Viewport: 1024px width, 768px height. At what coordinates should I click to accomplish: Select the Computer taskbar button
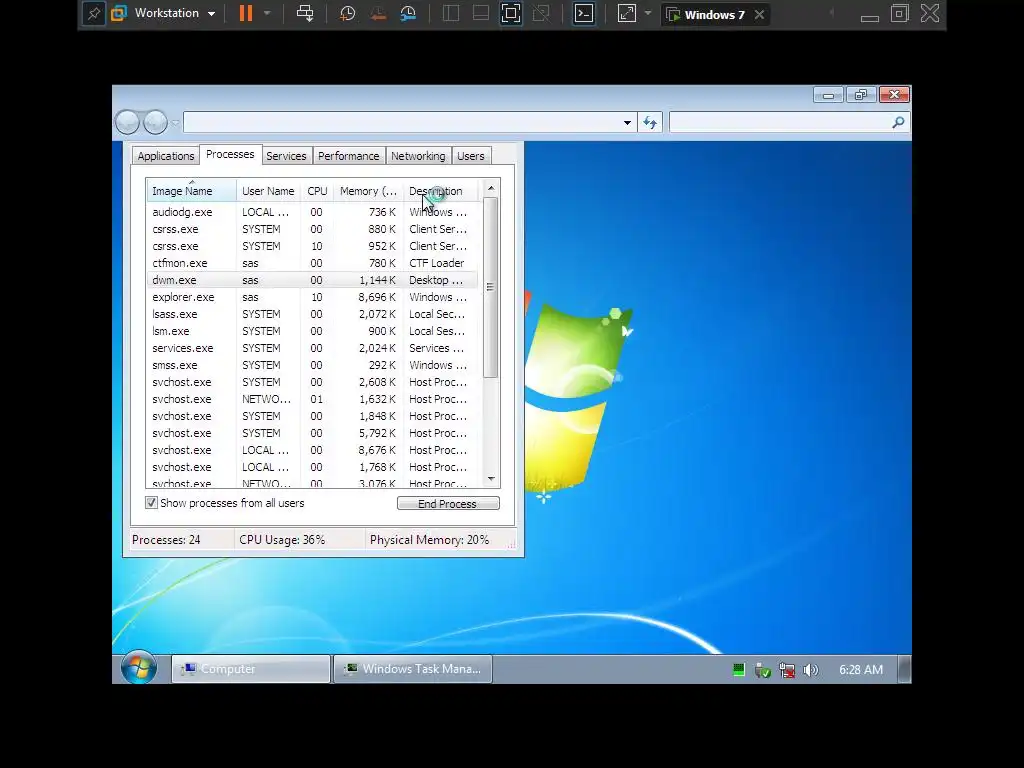(x=251, y=669)
